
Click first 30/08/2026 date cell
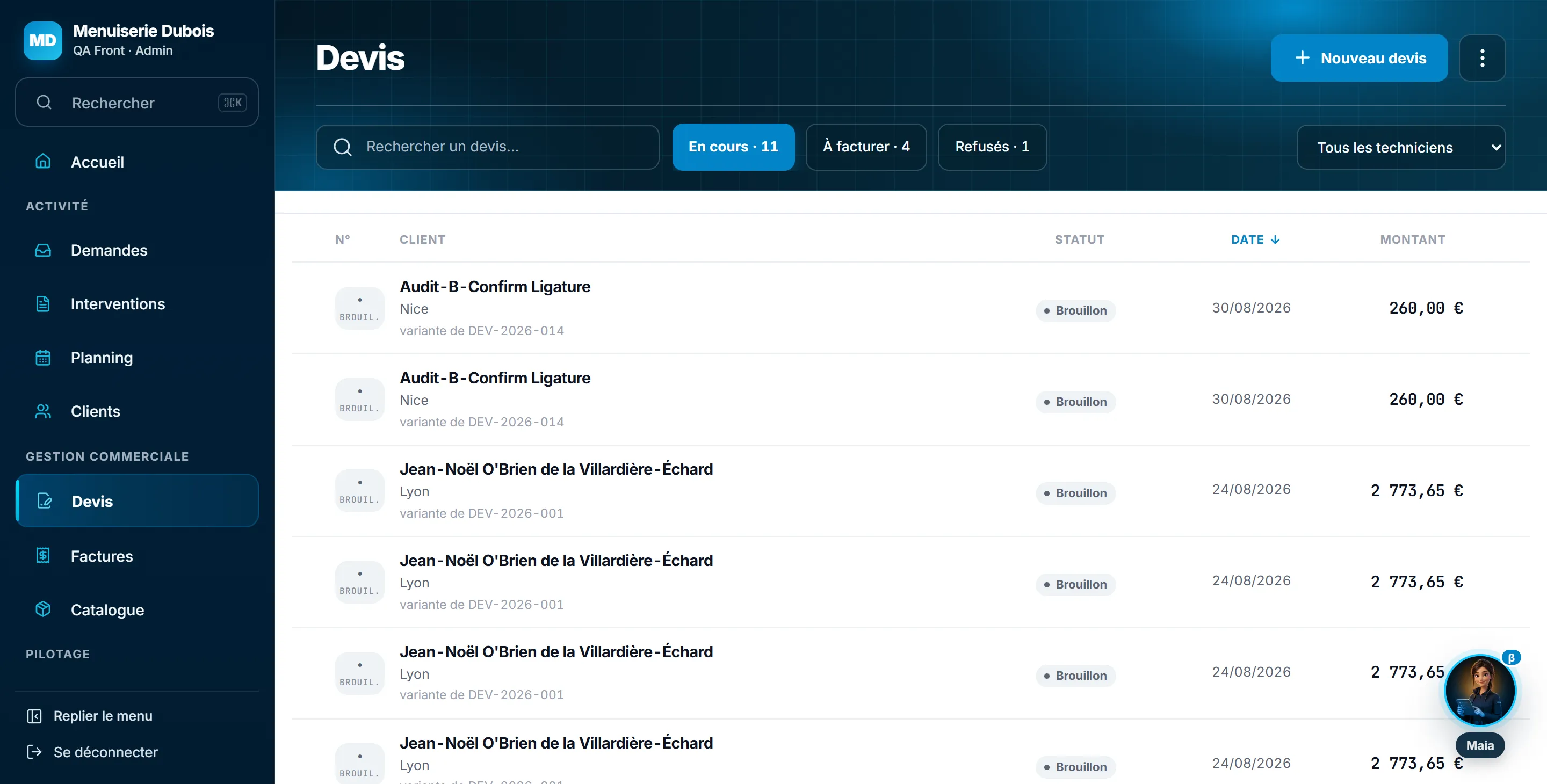(x=1251, y=308)
